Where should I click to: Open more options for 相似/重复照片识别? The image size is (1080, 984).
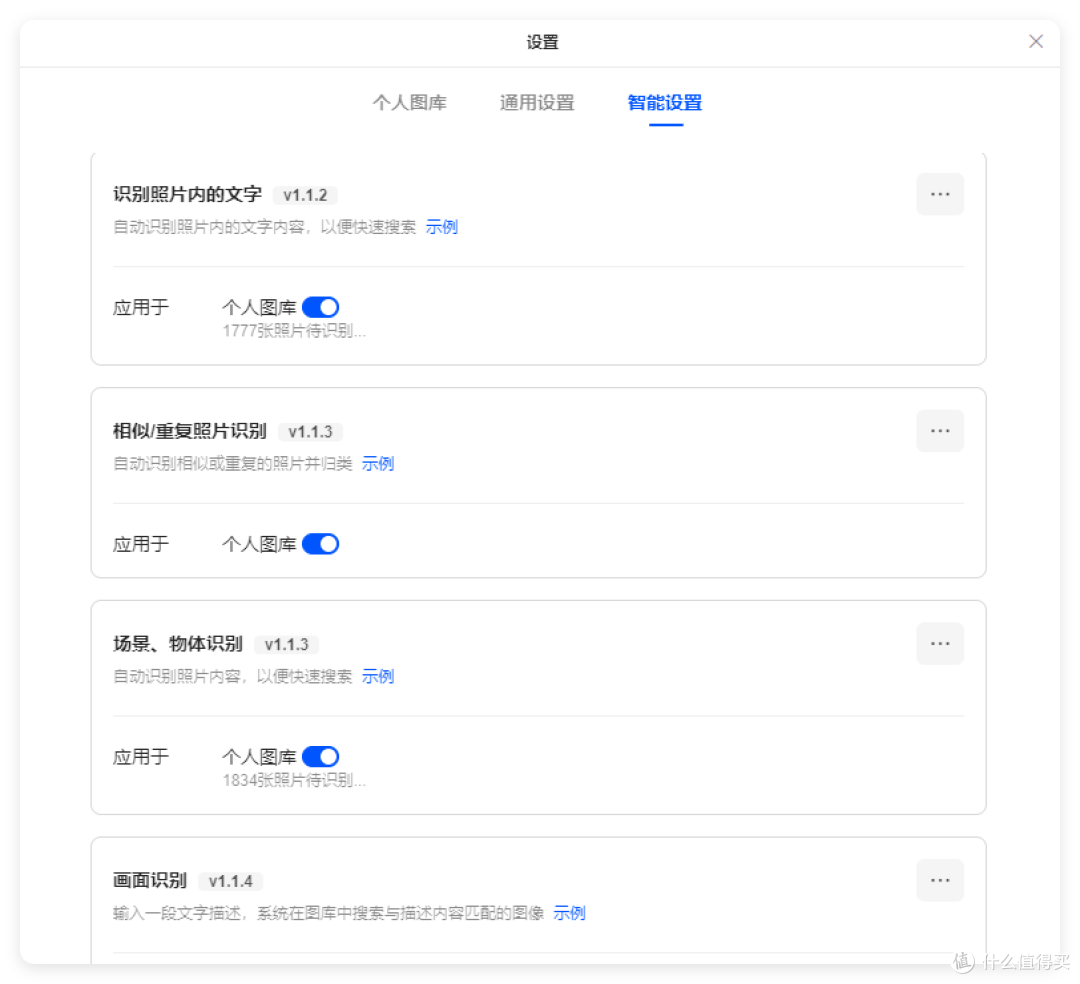(x=939, y=431)
